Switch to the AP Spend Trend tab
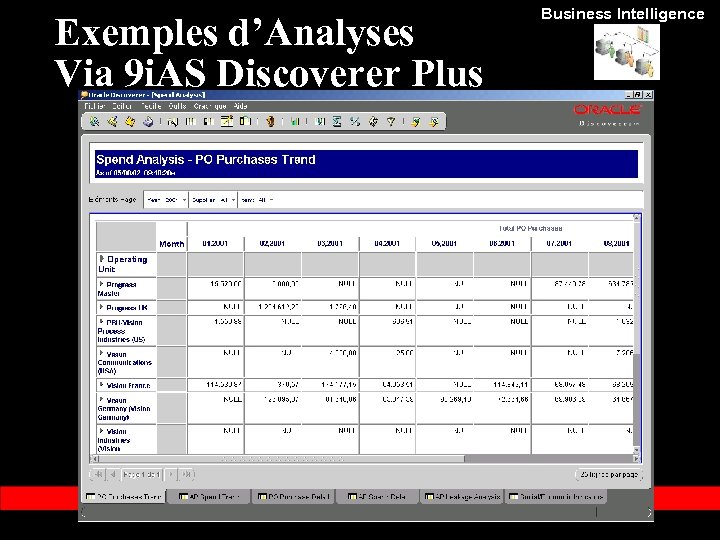Viewport: 720px width, 540px height. tap(209, 496)
